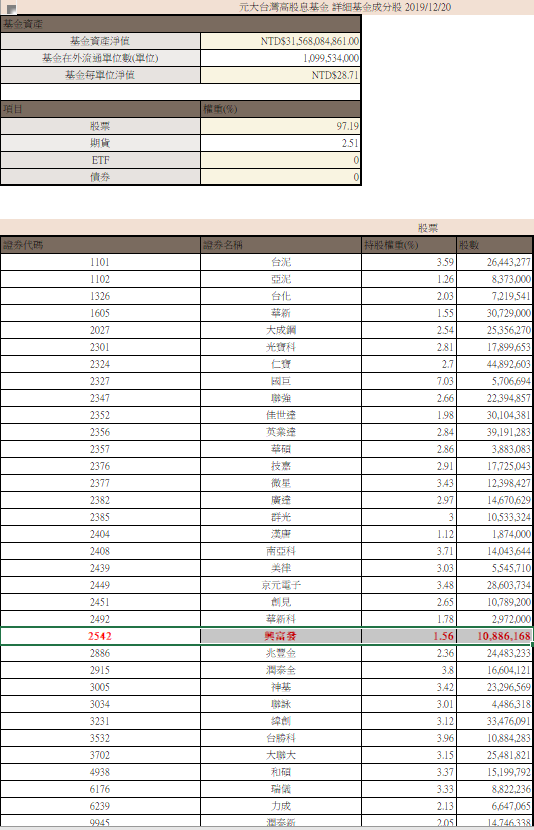Image resolution: width=534 pixels, height=830 pixels.
Task: Click the 基金資產淨值 label cell
Action: tap(100, 41)
